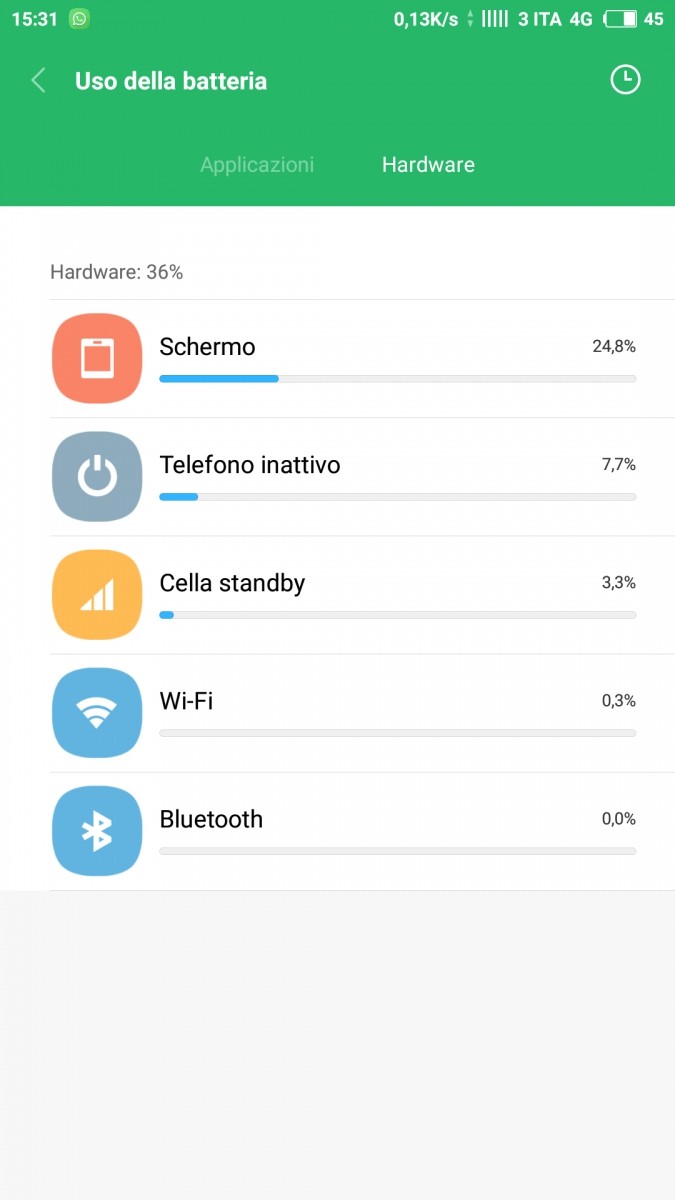Tap the Cella standby signal icon
The image size is (675, 1200).
[97, 594]
